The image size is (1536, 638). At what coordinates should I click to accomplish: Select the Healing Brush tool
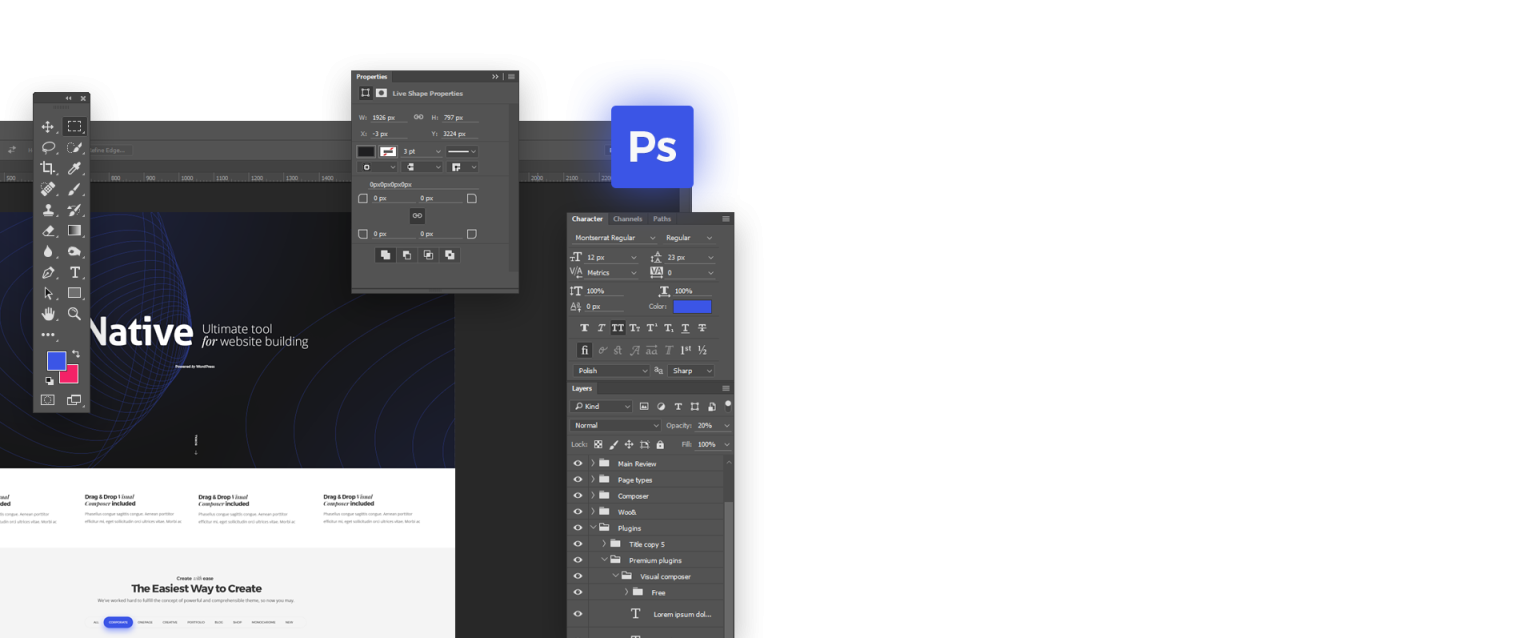point(47,189)
